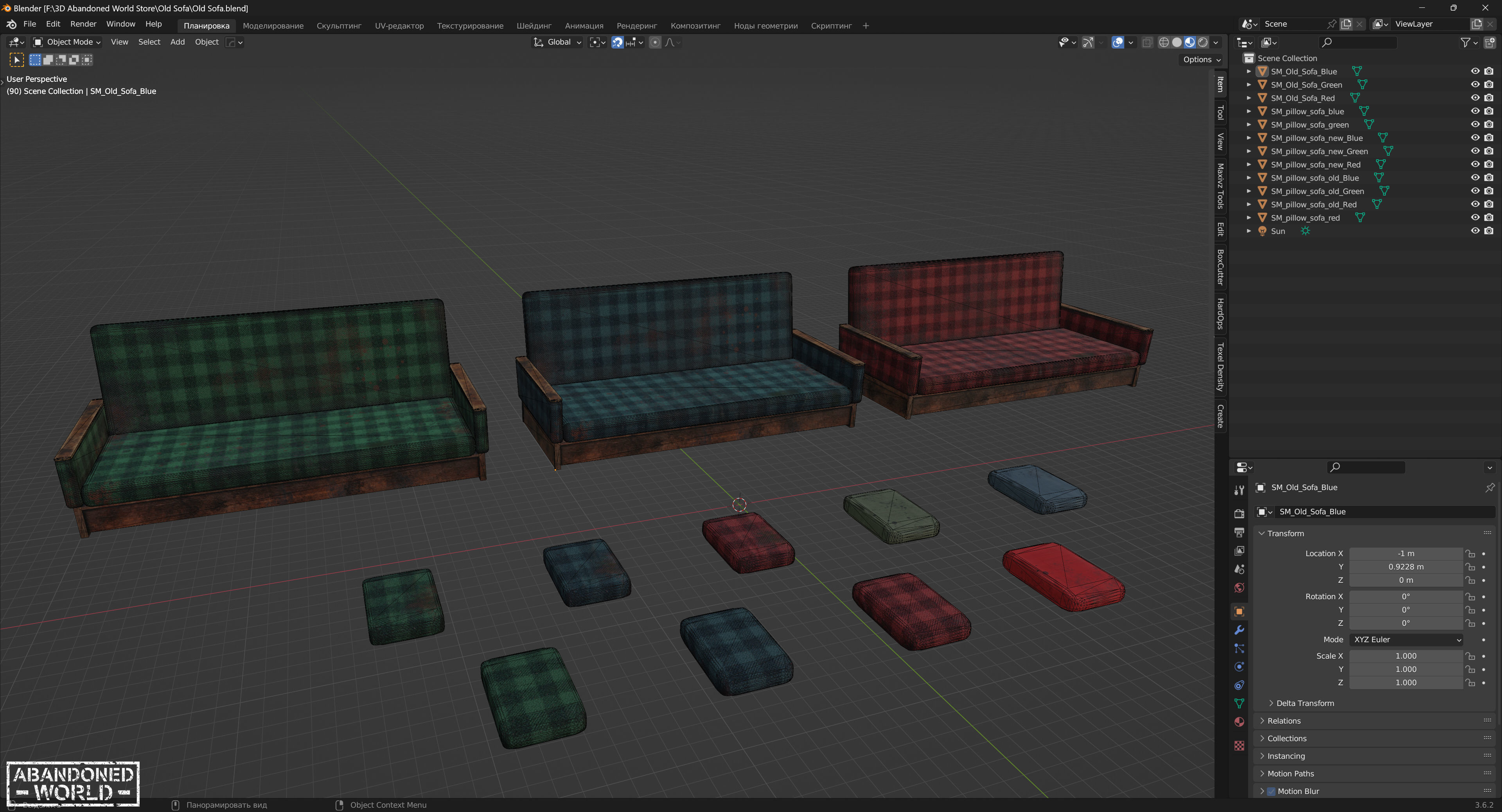Choose the Intersect selection mode icon
This screenshot has width=1502, height=812.
pyautogui.click(x=87, y=59)
